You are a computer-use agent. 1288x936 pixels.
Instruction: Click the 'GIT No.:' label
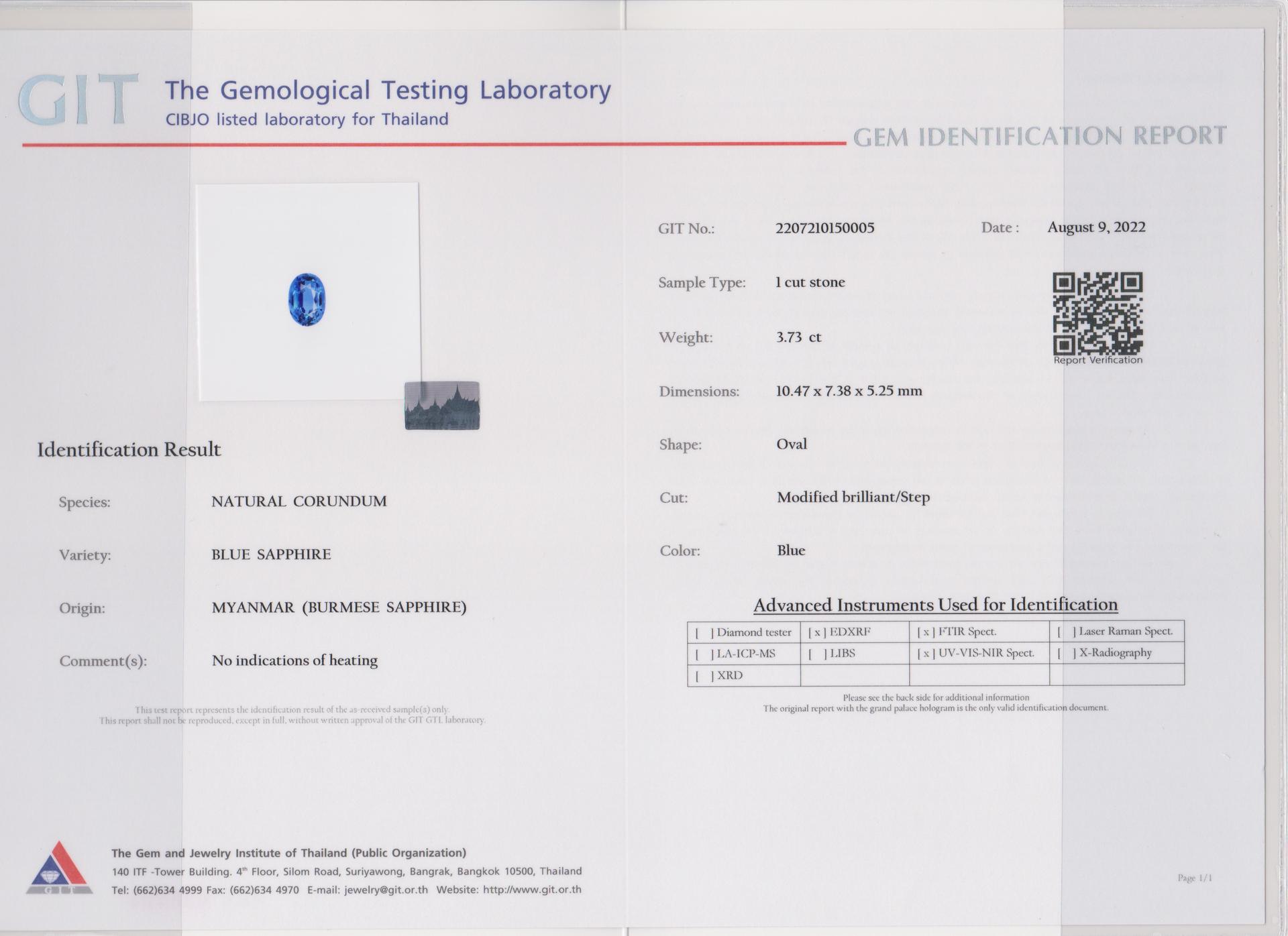tap(686, 229)
